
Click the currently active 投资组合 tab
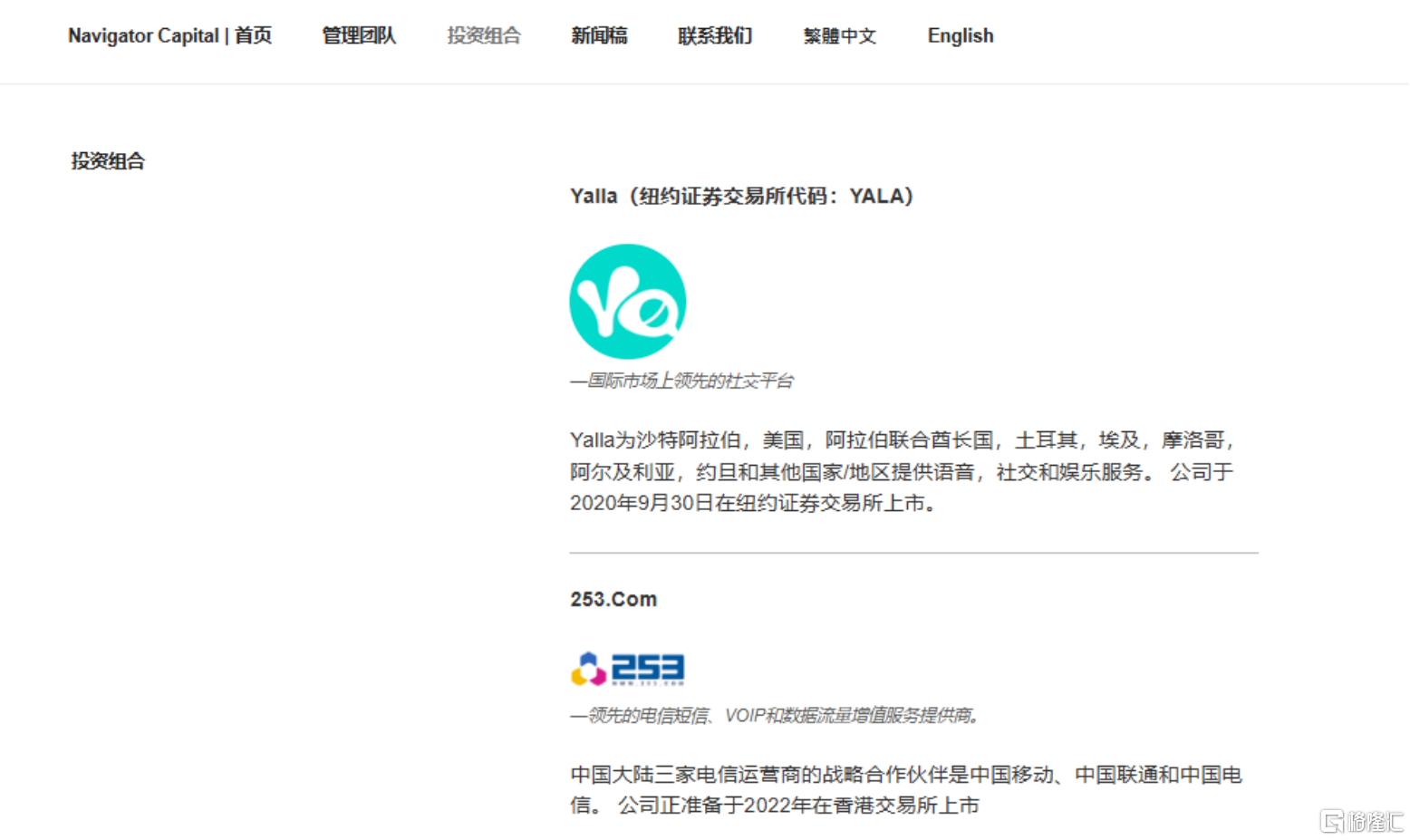pos(485,35)
